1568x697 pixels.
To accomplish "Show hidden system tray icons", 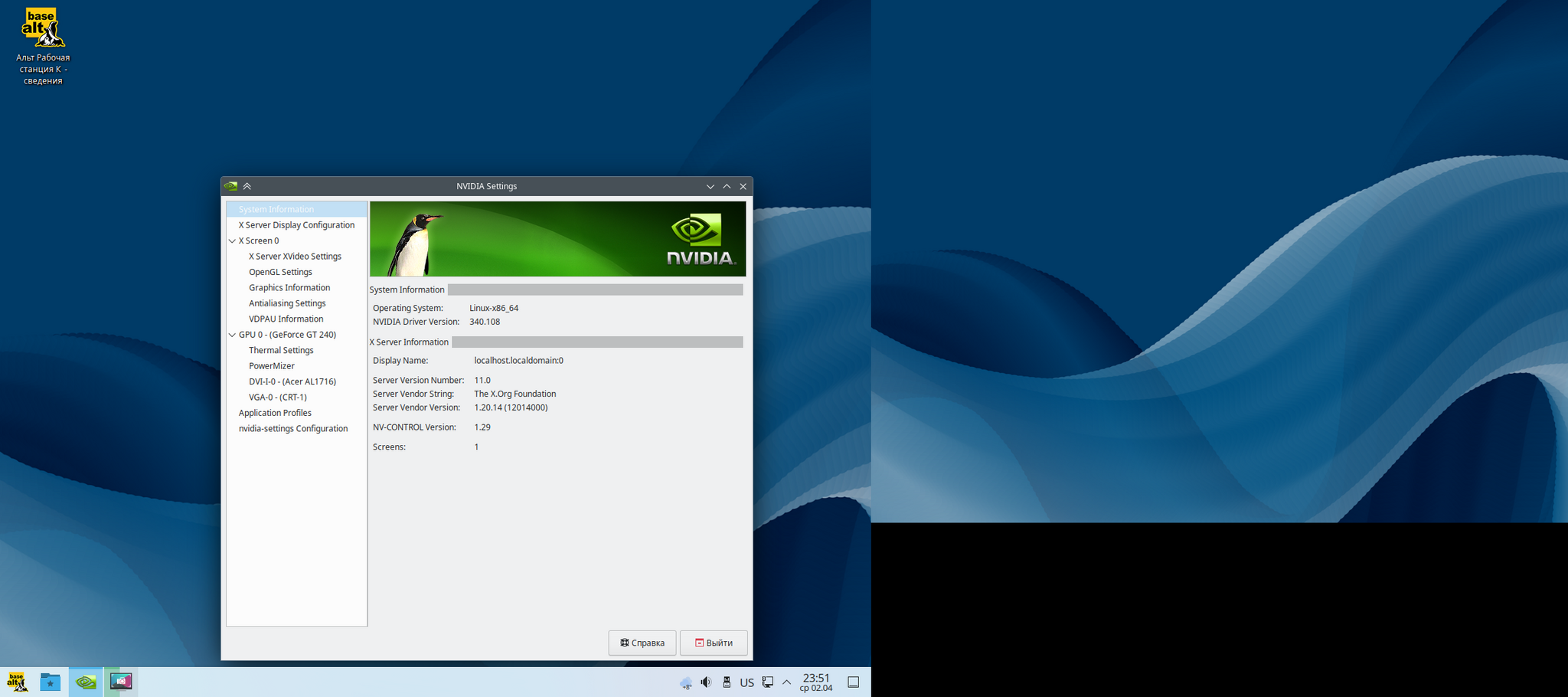I will [x=786, y=682].
